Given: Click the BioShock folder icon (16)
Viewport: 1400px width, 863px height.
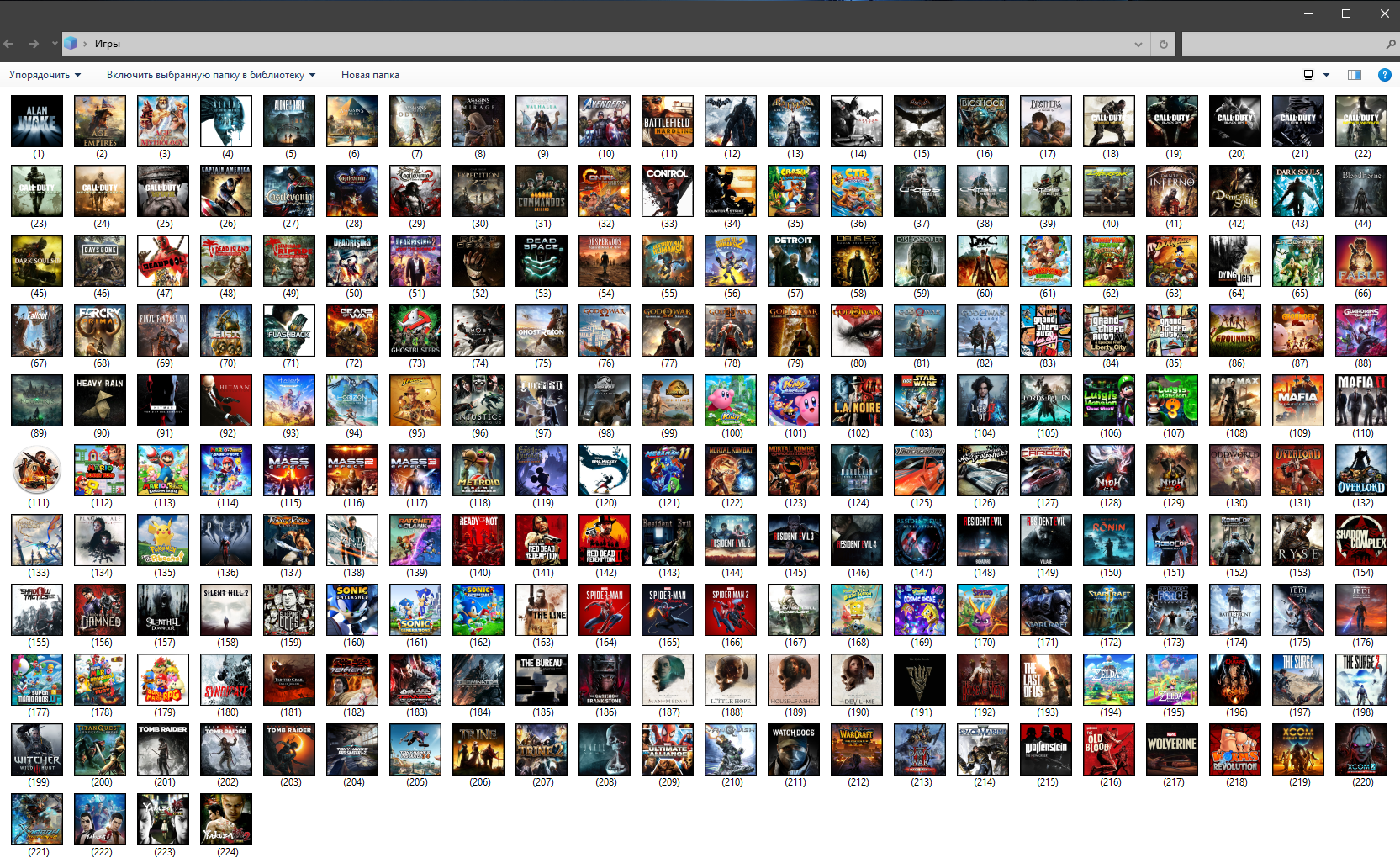Looking at the screenshot, I should point(983,121).
